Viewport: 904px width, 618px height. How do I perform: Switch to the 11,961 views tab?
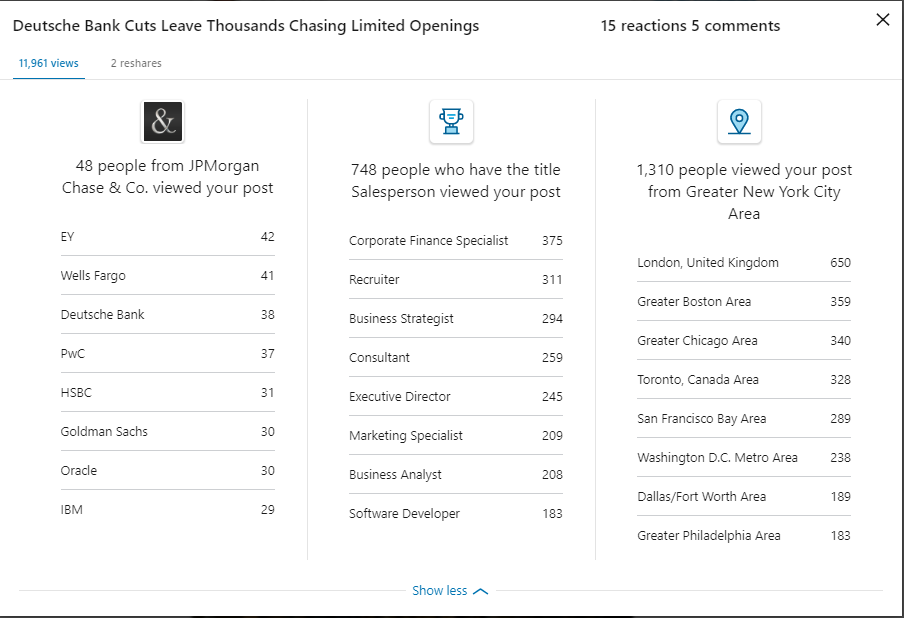(x=48, y=63)
